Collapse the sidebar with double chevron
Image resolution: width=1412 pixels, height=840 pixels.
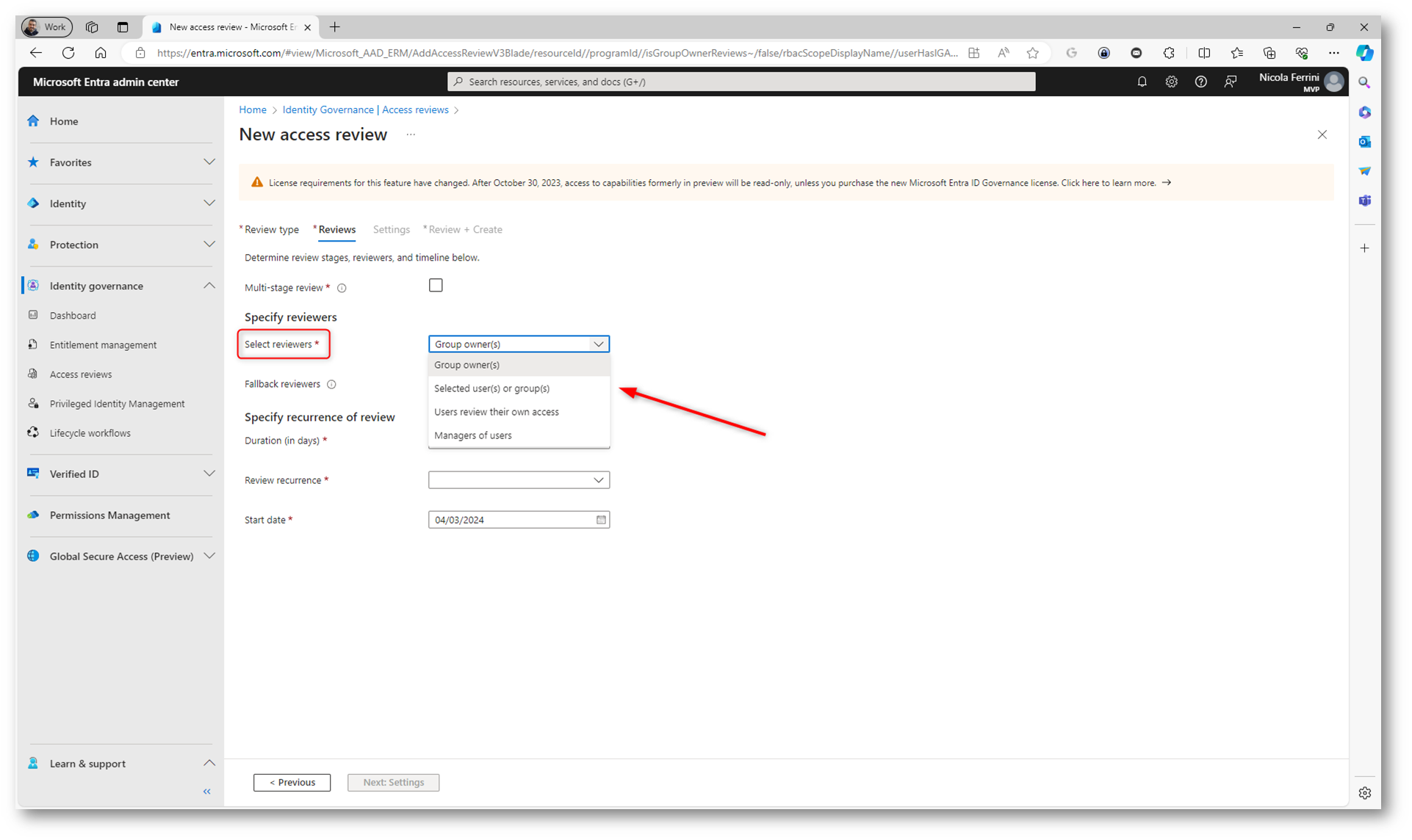point(207,792)
